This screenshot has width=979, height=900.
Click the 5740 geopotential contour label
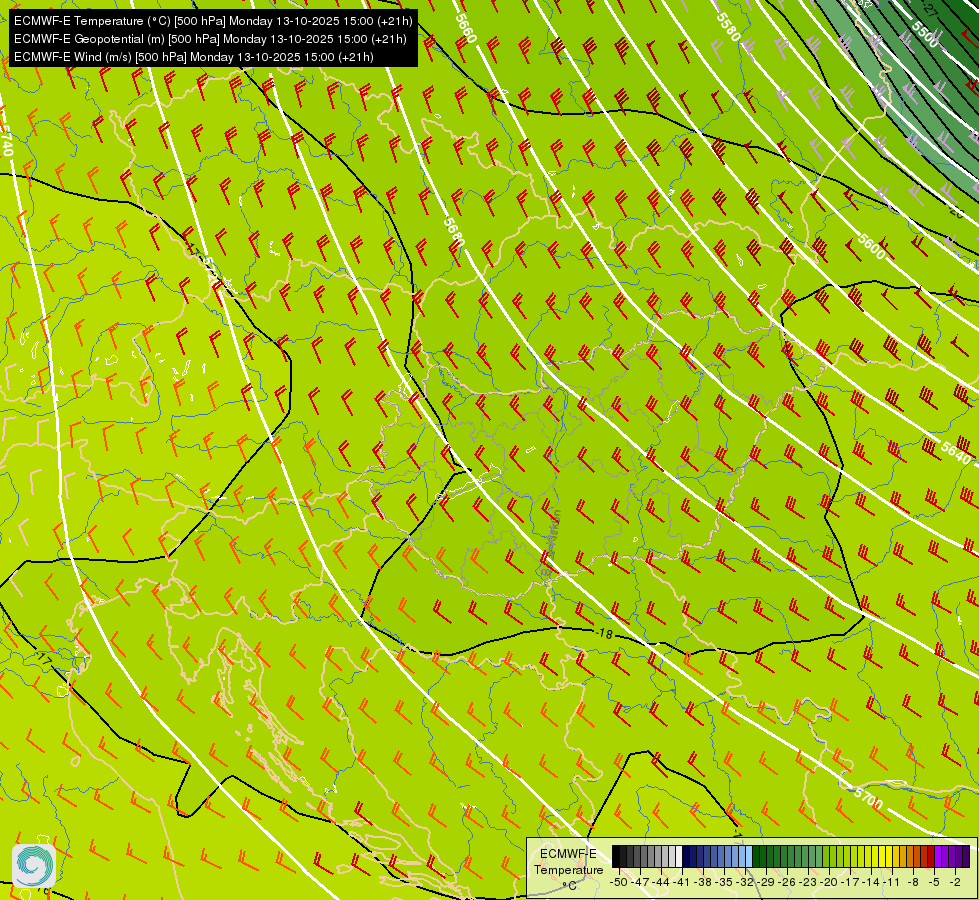6,141
